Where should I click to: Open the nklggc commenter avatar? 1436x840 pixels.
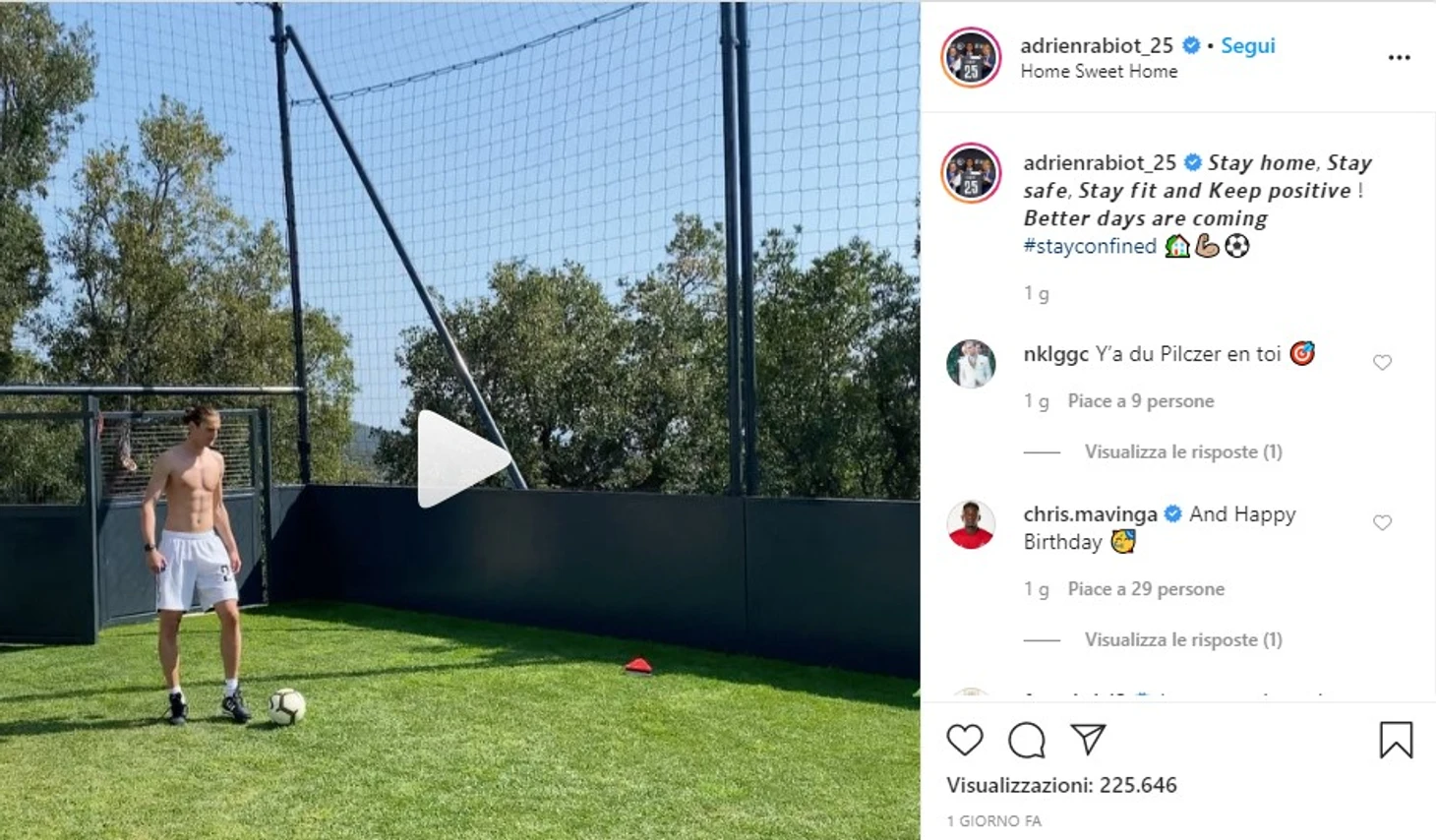click(971, 364)
